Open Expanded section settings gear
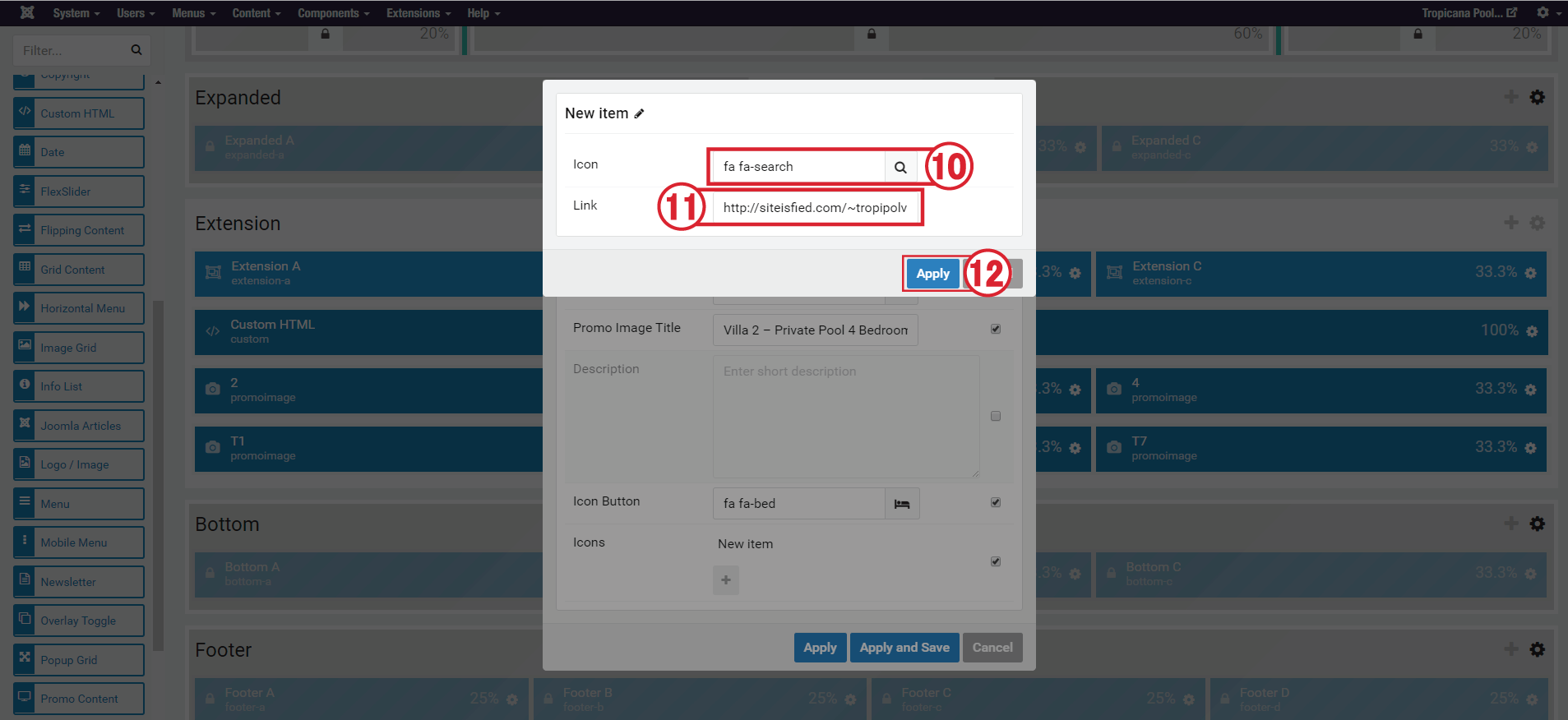Screen dimensions: 1568x720 (1537, 97)
